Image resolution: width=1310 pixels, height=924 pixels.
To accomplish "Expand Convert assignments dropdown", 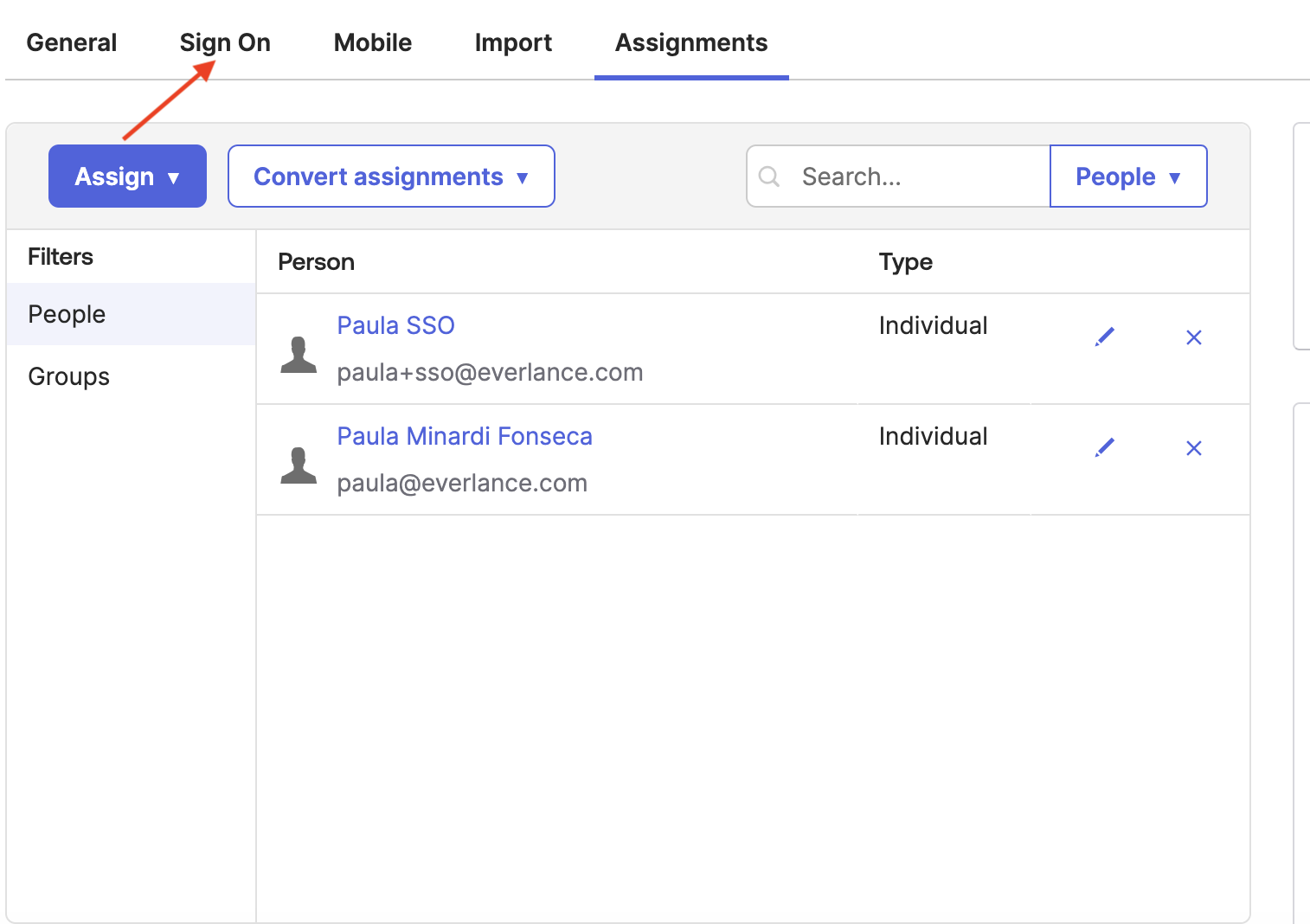I will tap(391, 176).
